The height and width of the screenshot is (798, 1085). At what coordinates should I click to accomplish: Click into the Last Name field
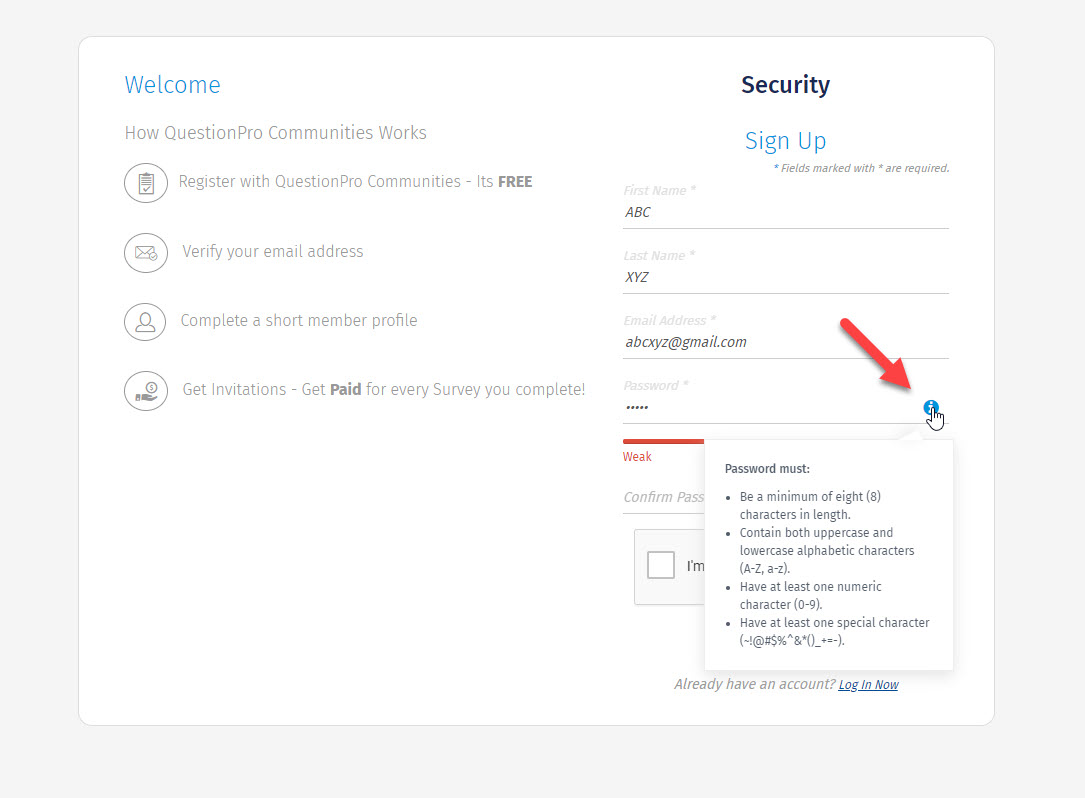[785, 277]
